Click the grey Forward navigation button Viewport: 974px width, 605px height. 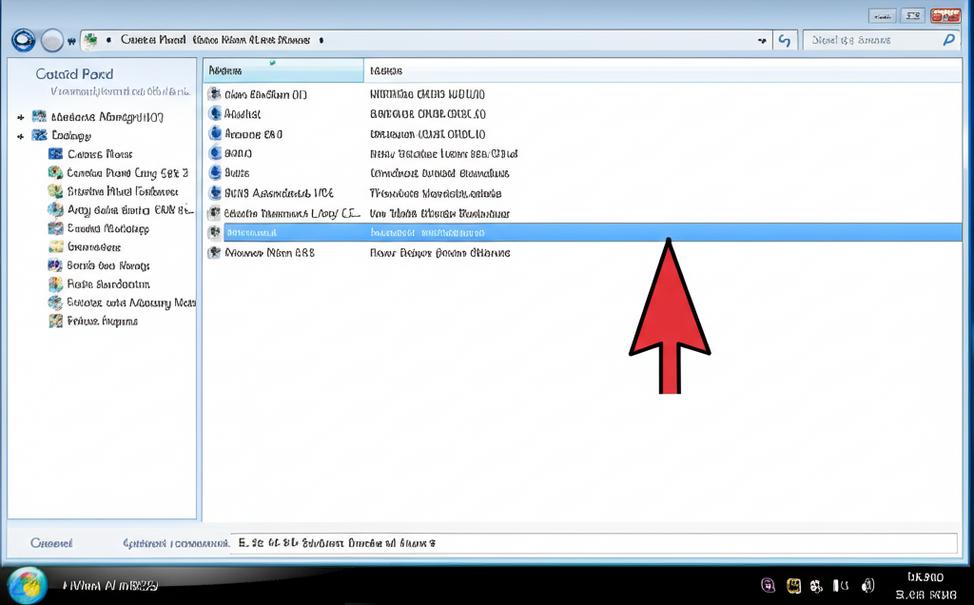pyautogui.click(x=52, y=40)
